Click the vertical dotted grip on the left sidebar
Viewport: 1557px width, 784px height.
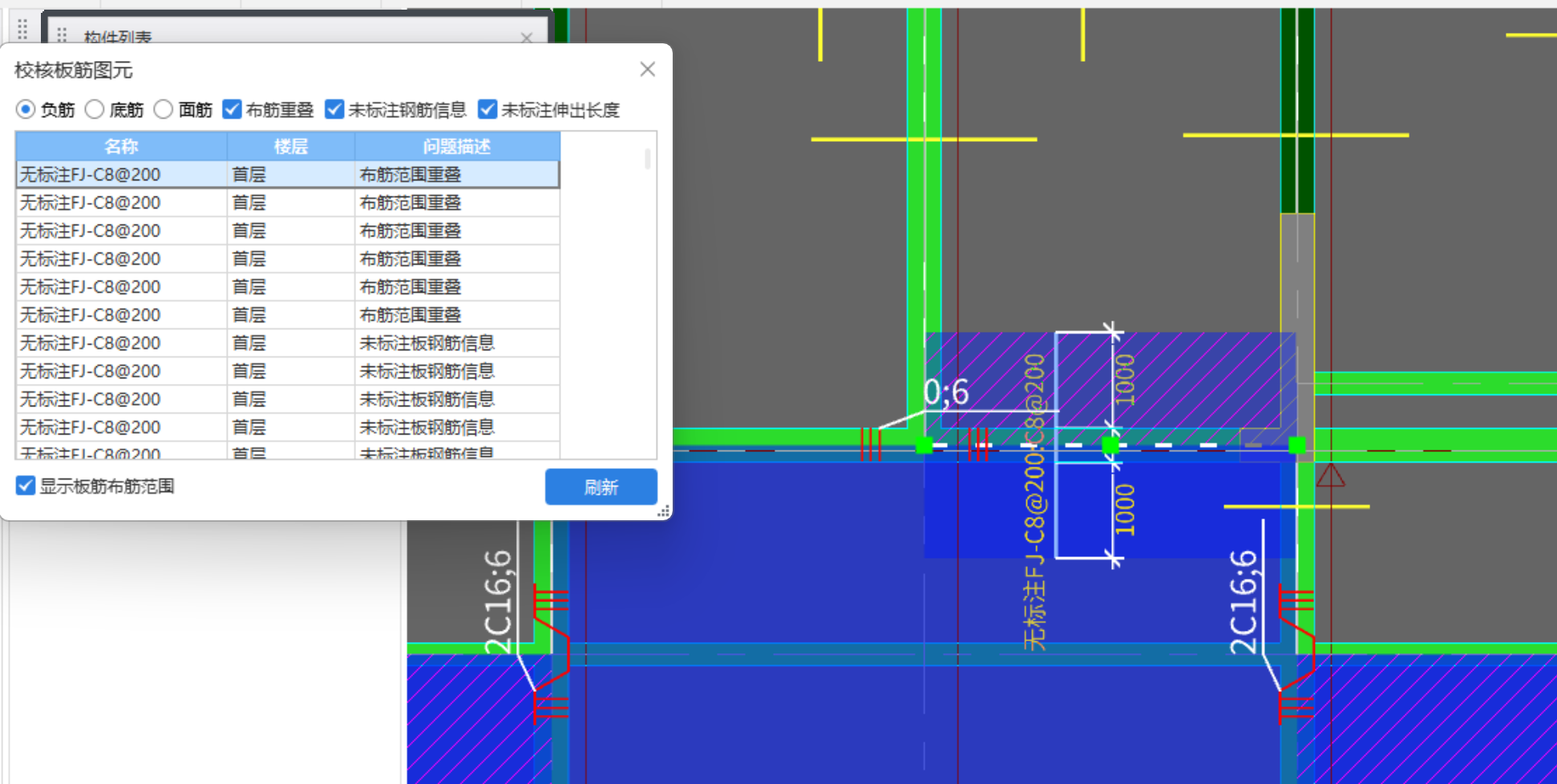(22, 30)
